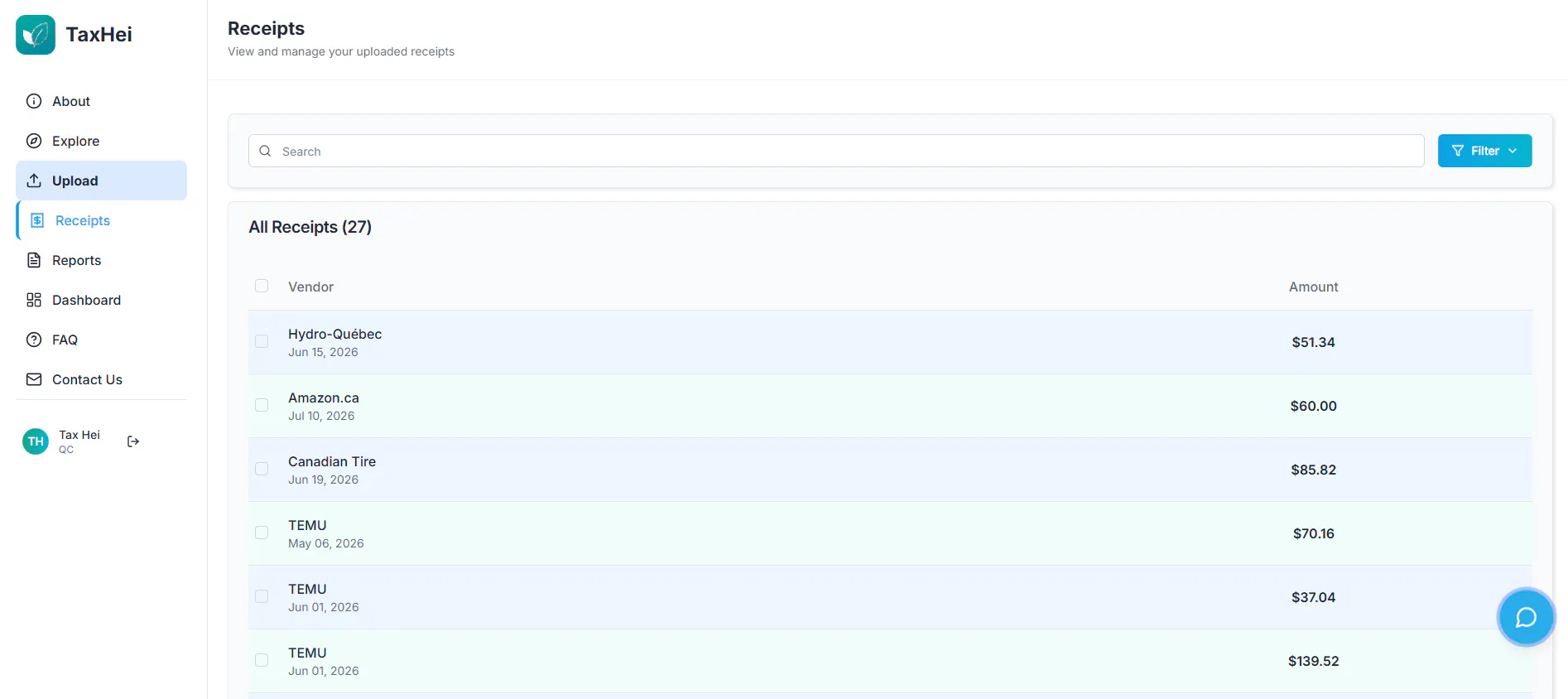Open the About menu item

(101, 101)
